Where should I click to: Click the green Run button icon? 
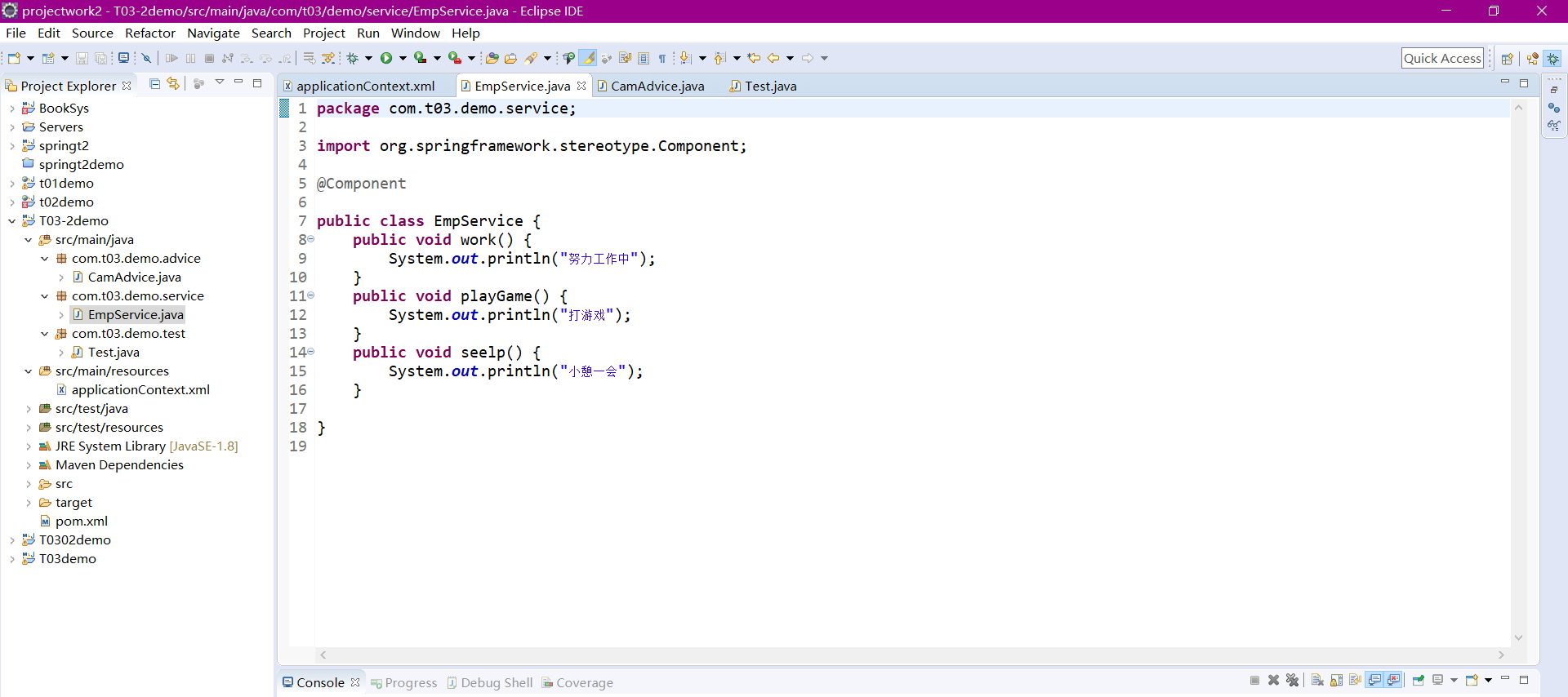[385, 58]
